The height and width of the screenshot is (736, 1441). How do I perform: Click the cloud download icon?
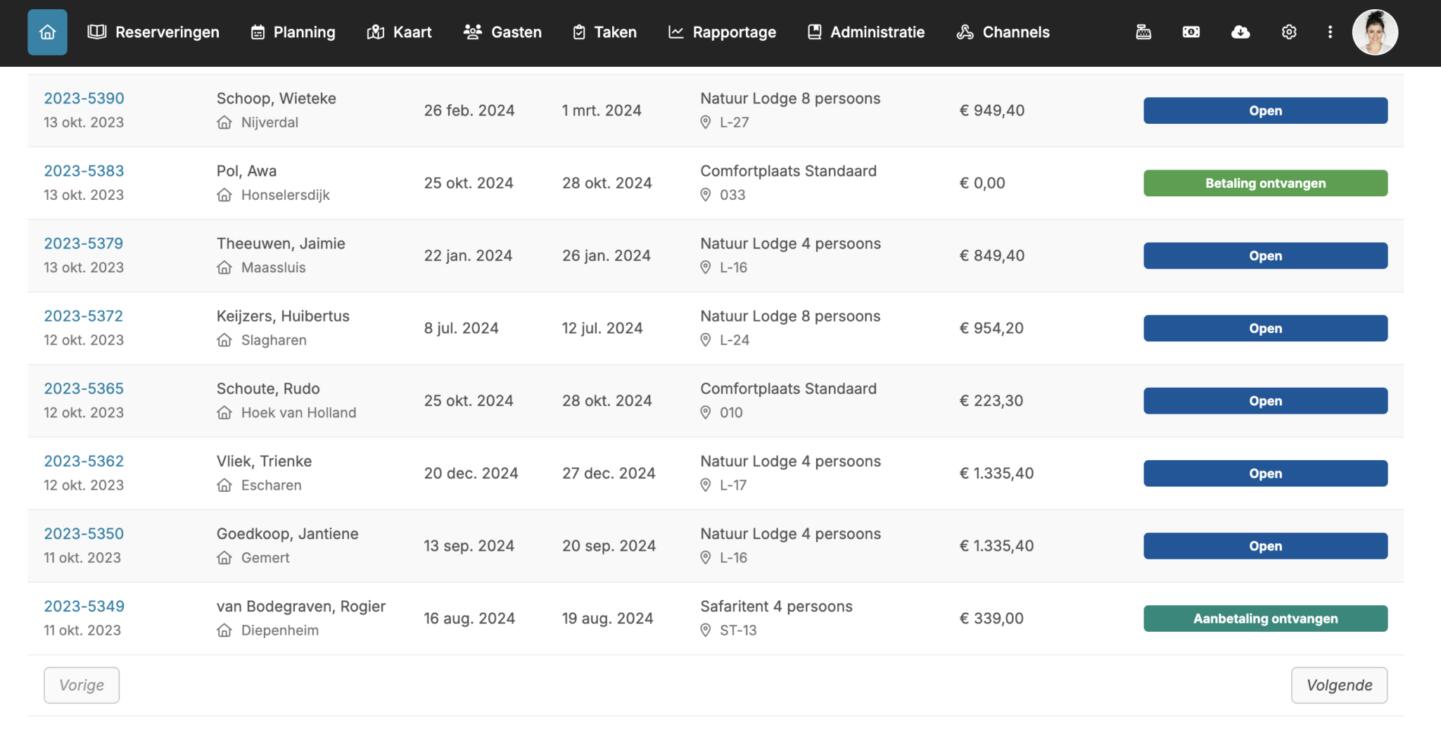(1240, 32)
